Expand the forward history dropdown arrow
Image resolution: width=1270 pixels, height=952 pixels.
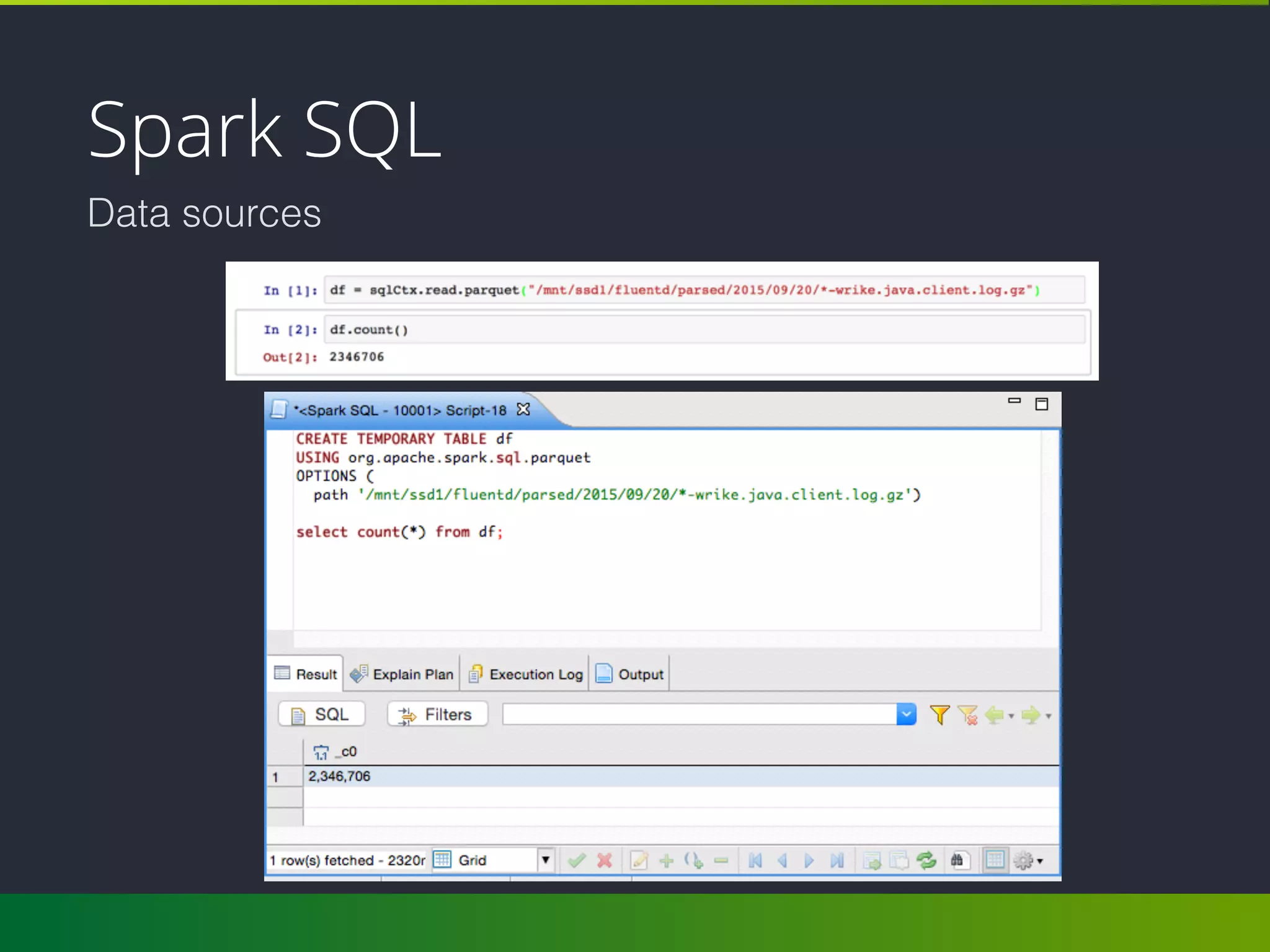[x=1049, y=716]
